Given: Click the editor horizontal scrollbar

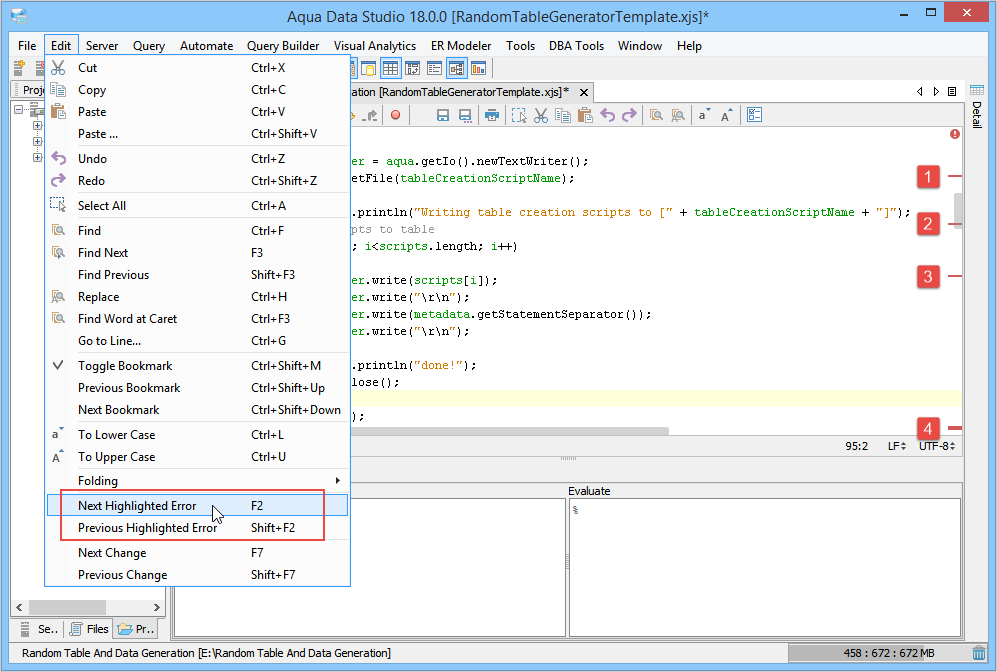Looking at the screenshot, I should click(510, 431).
